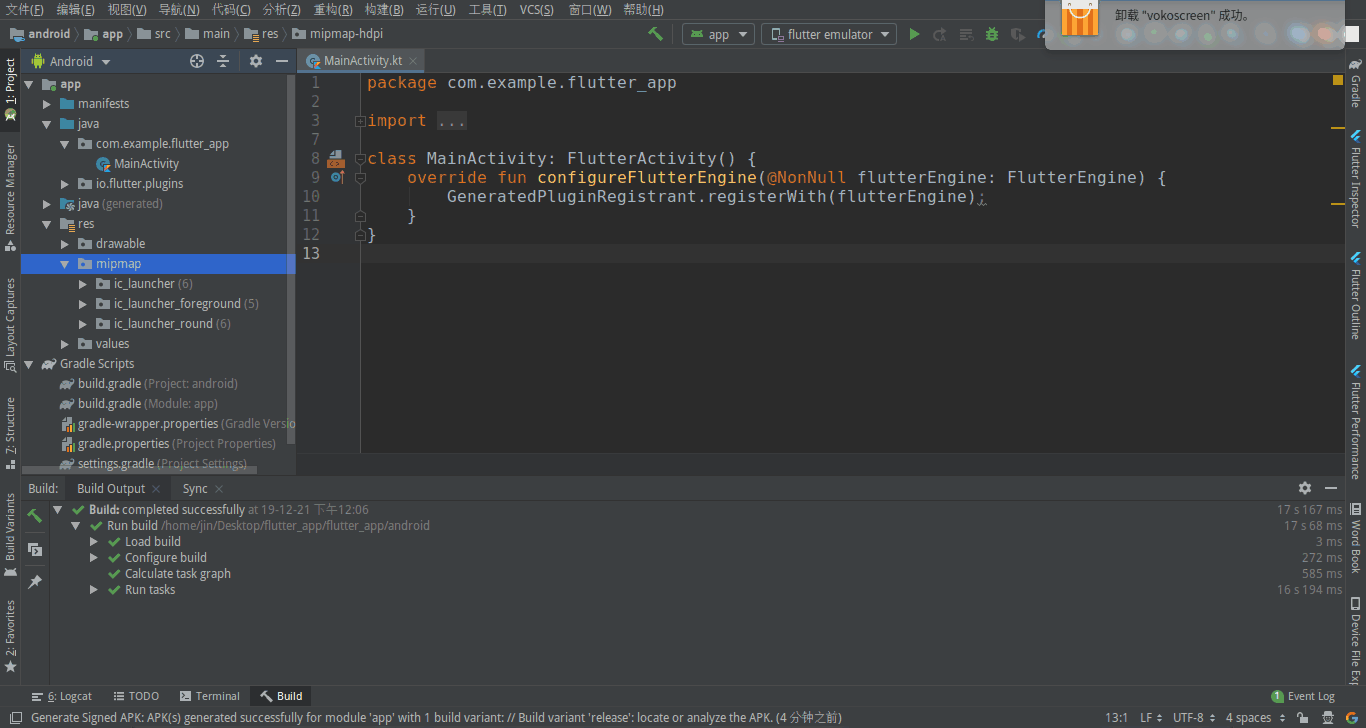
Task: Click the green hammer build icon in Build panel
Action: [34, 516]
